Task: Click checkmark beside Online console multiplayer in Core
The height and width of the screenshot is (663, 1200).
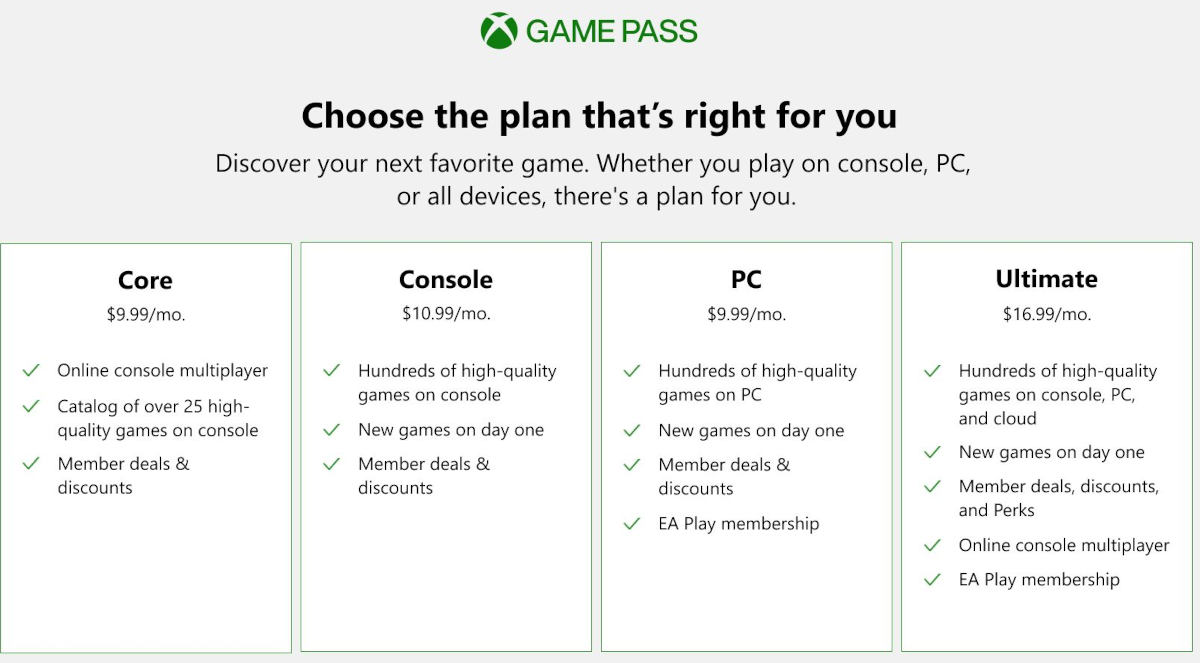Action: 31,371
